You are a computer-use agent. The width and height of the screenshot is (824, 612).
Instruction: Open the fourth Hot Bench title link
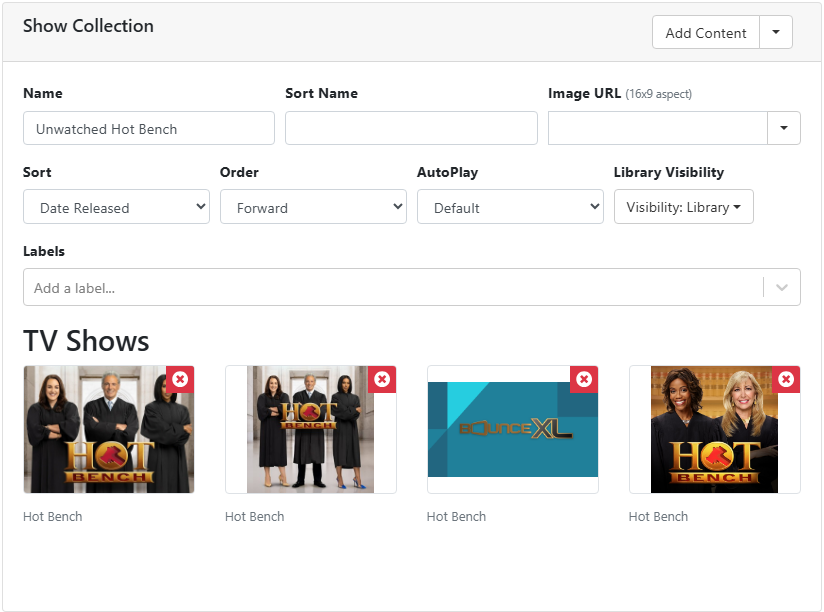(x=658, y=517)
